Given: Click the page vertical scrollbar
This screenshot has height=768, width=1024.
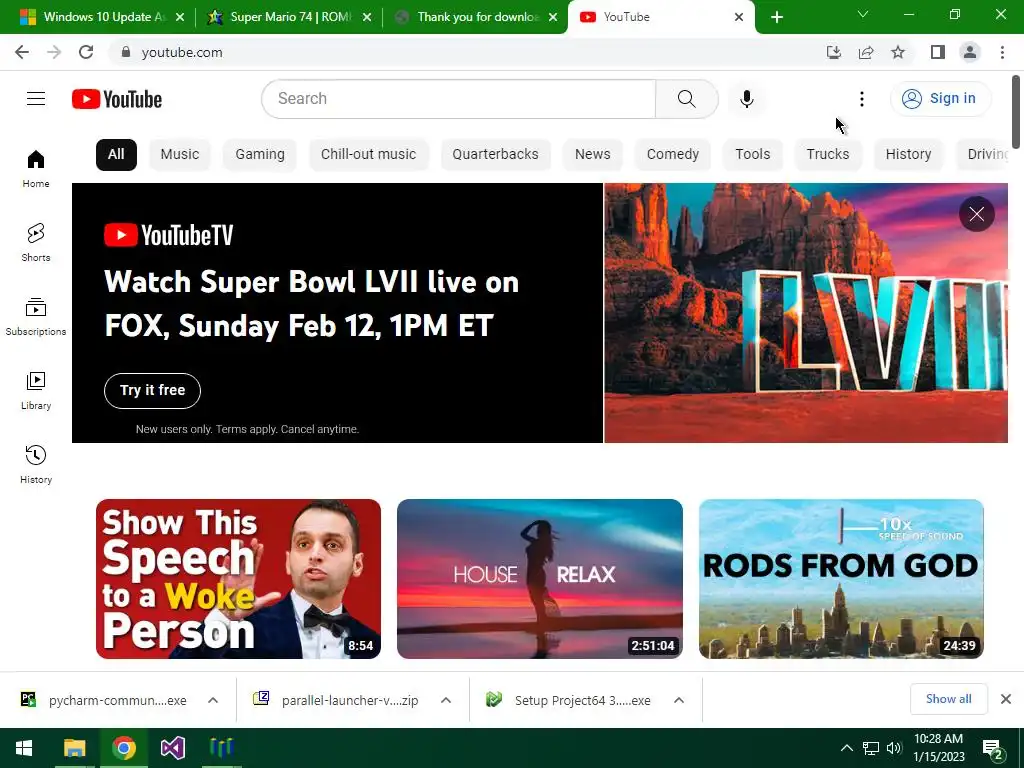Looking at the screenshot, I should [x=1016, y=112].
